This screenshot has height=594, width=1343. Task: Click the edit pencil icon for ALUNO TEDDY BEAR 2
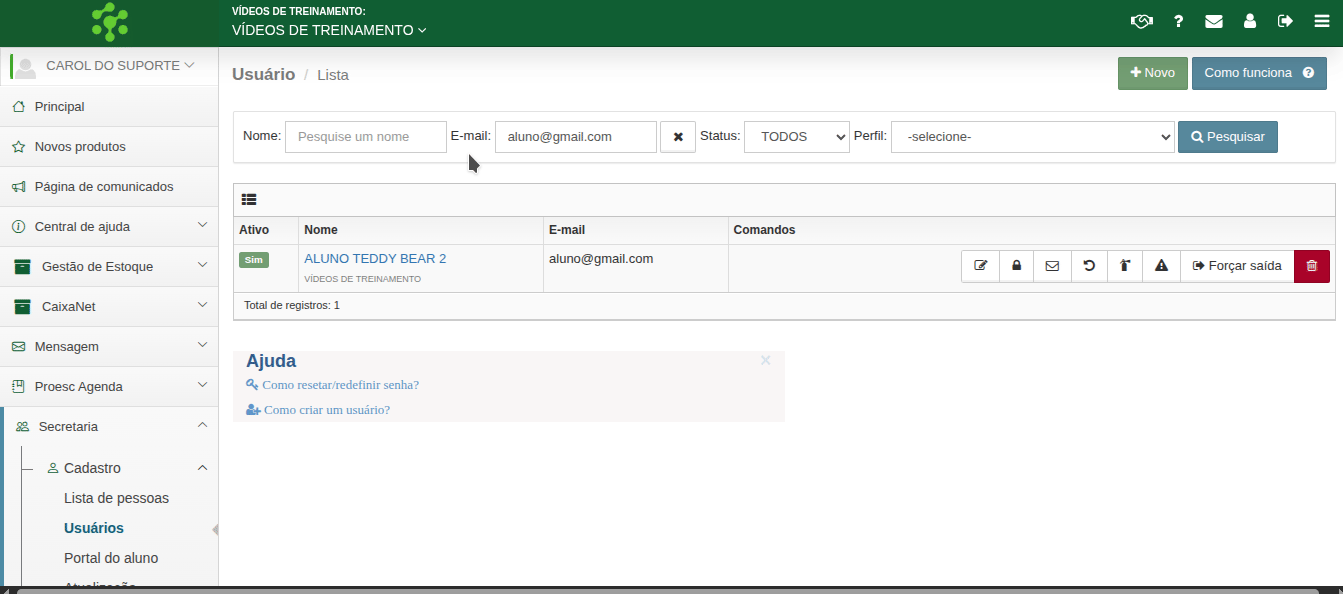click(x=980, y=266)
